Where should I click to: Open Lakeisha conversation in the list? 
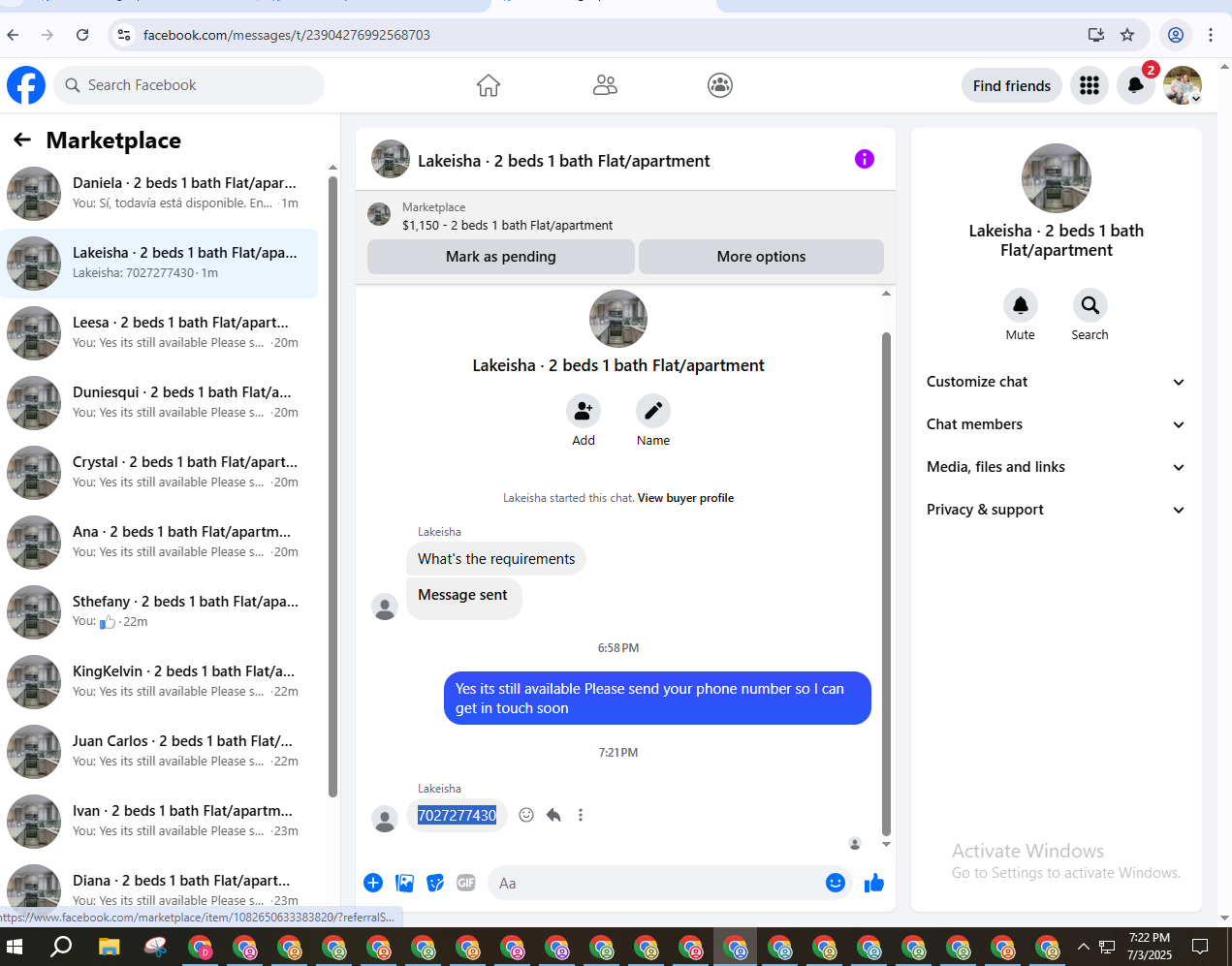tap(159, 264)
